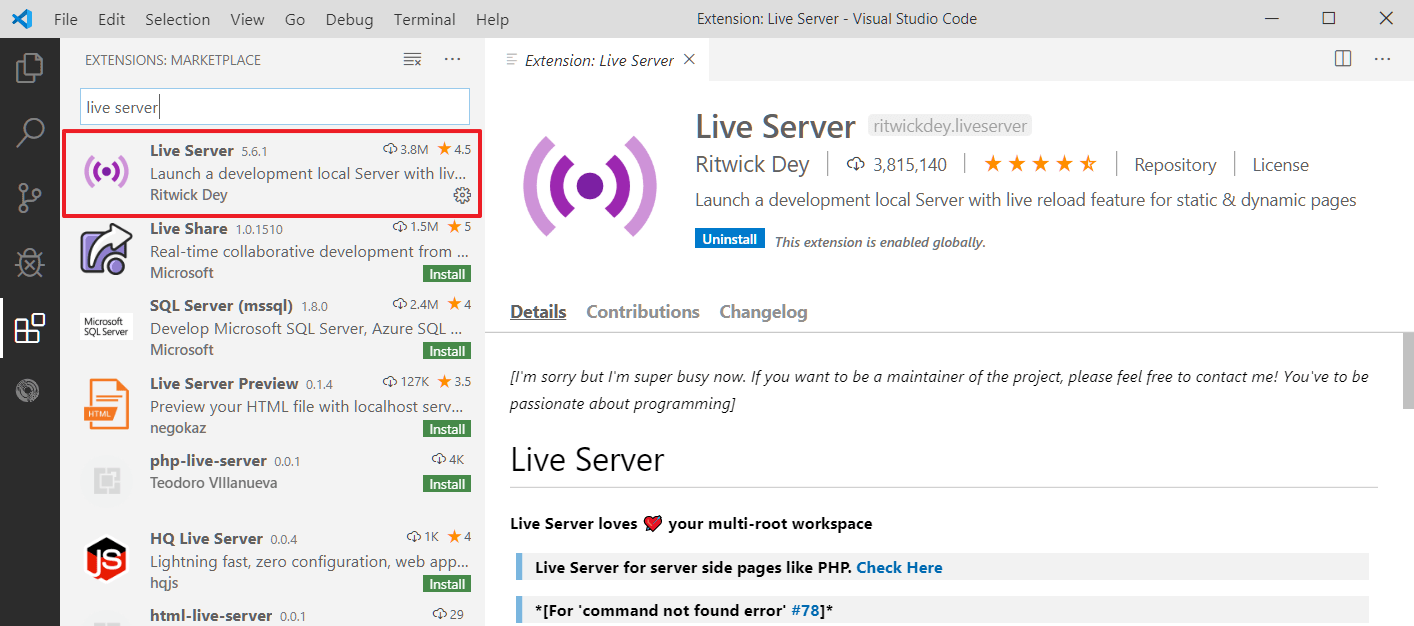
Task: Click the Extensions icon in activity bar
Action: click(30, 328)
